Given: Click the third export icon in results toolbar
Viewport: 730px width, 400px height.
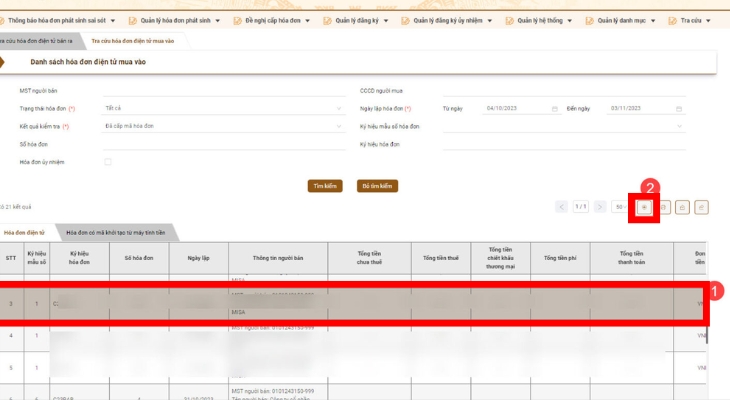Looking at the screenshot, I should (683, 207).
